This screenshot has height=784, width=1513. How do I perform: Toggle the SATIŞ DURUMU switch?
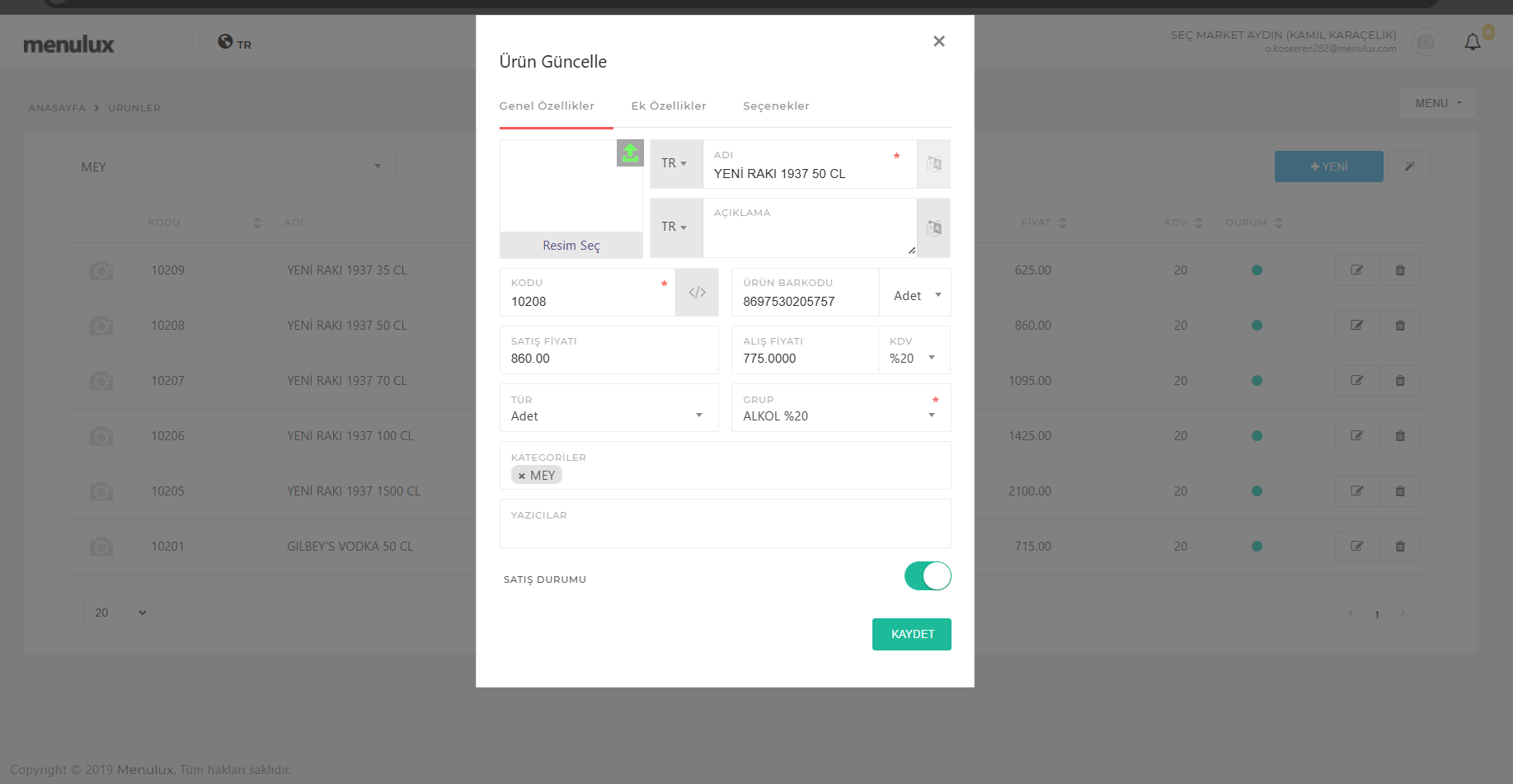[928, 576]
